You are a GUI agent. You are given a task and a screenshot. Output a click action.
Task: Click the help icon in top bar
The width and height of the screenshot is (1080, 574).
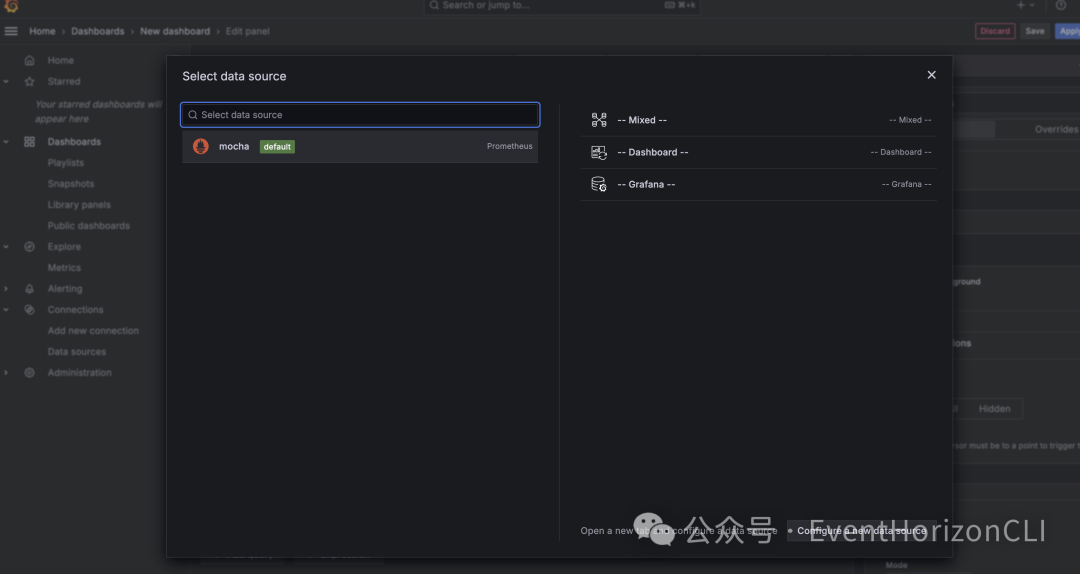pos(1061,6)
